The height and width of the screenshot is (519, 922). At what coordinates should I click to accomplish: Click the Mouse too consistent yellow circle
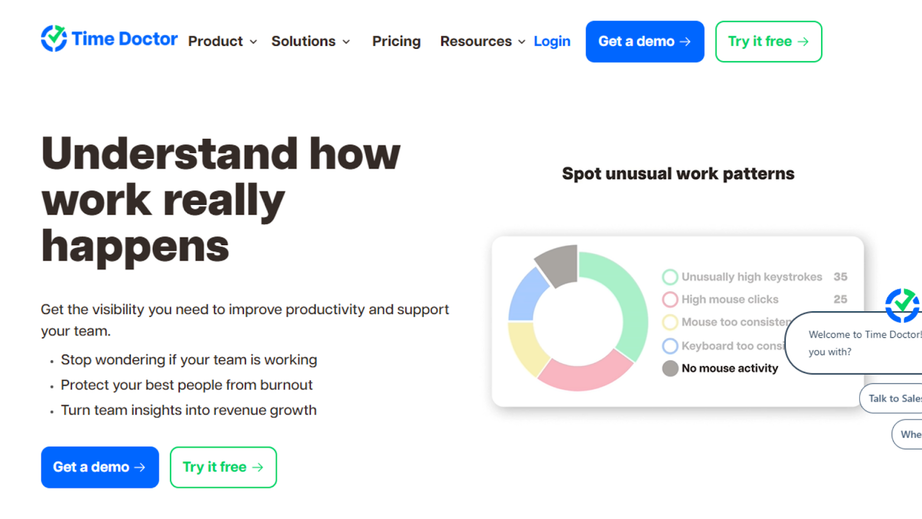[x=670, y=323]
